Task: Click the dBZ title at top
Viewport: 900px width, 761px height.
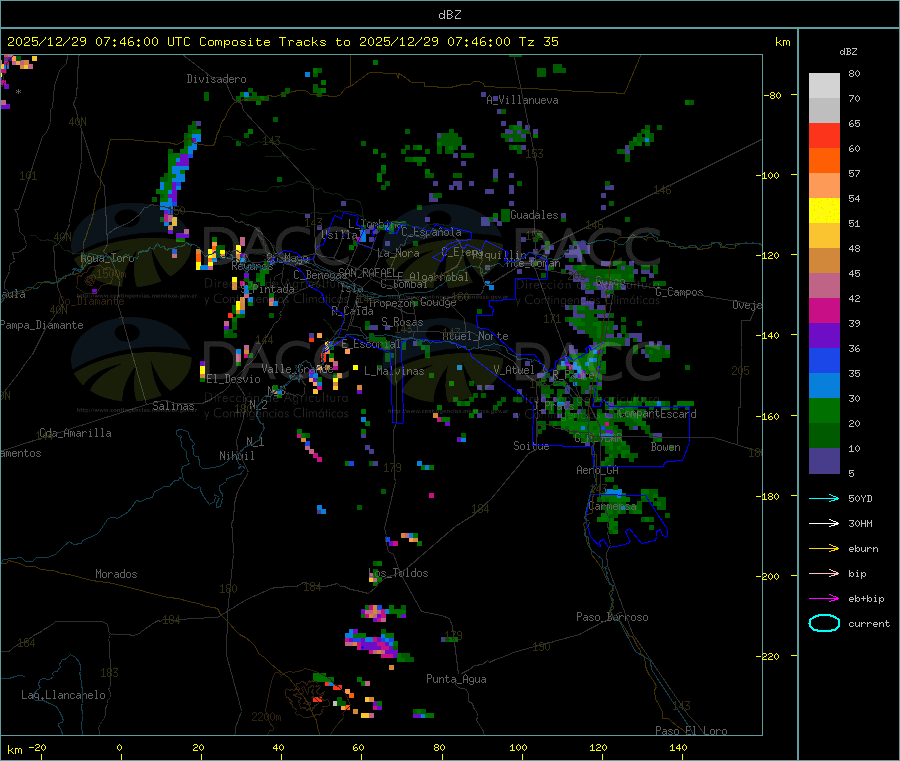Action: tap(449, 15)
